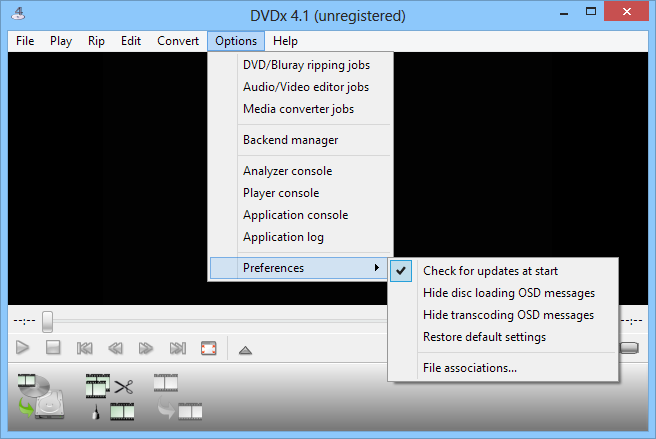Open the Application log
This screenshot has width=656, height=439.
coord(300,237)
